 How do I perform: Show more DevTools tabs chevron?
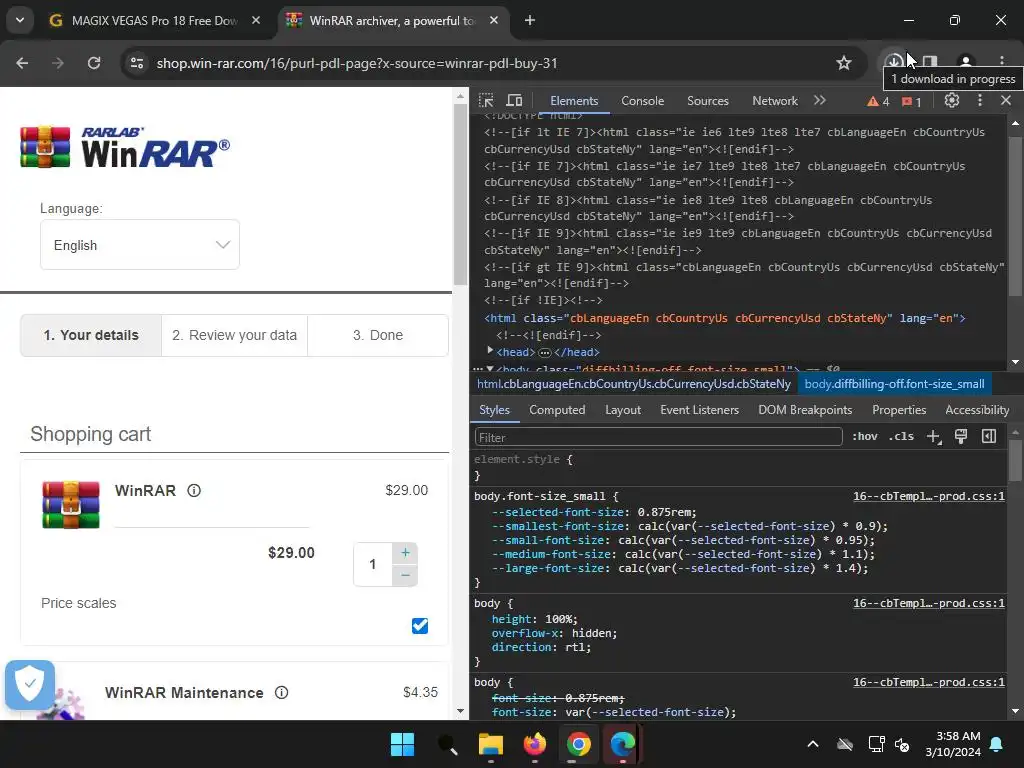click(820, 101)
